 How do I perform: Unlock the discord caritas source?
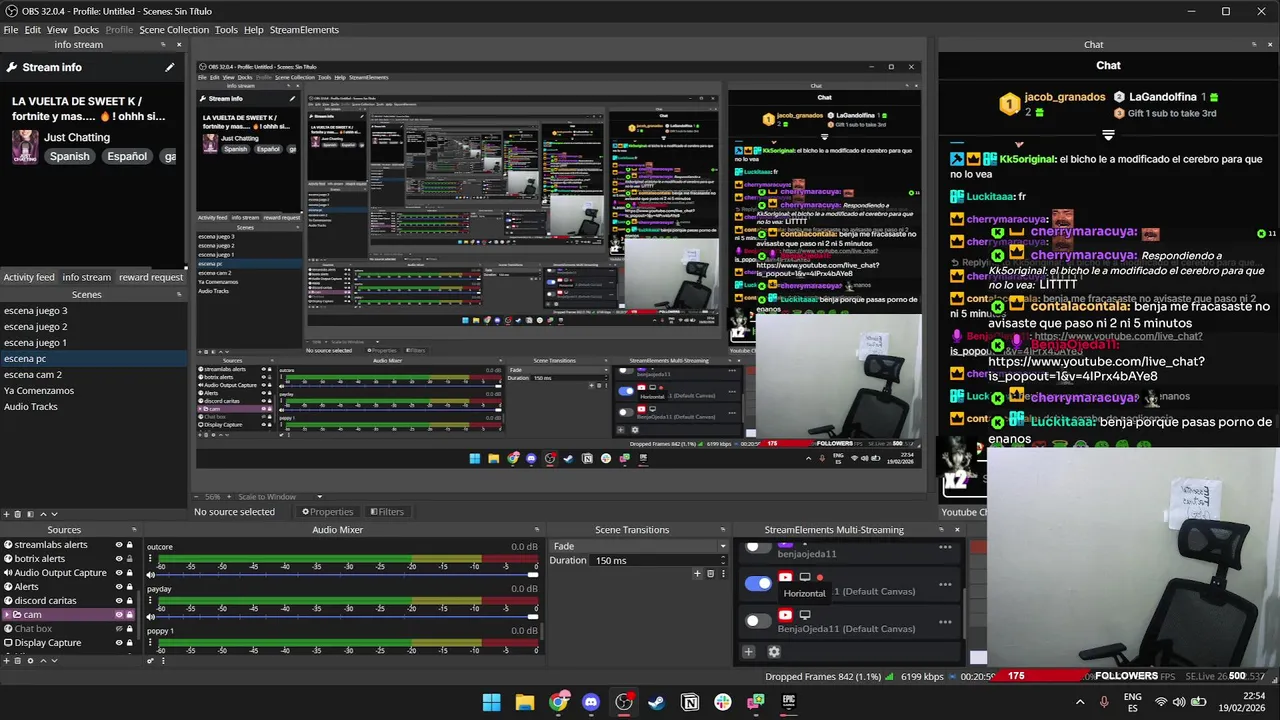130,601
